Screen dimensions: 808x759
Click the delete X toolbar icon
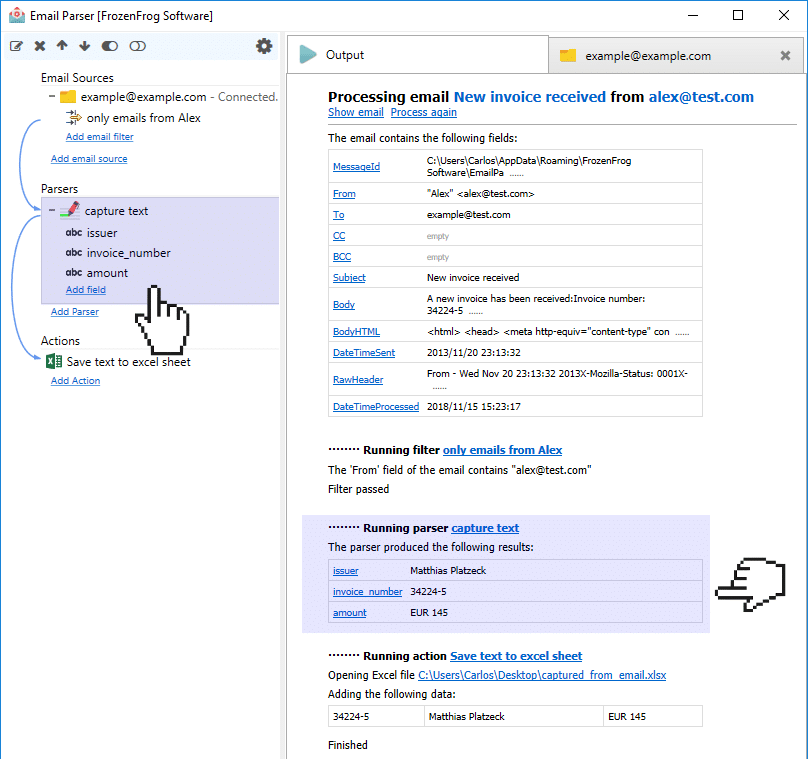40,46
